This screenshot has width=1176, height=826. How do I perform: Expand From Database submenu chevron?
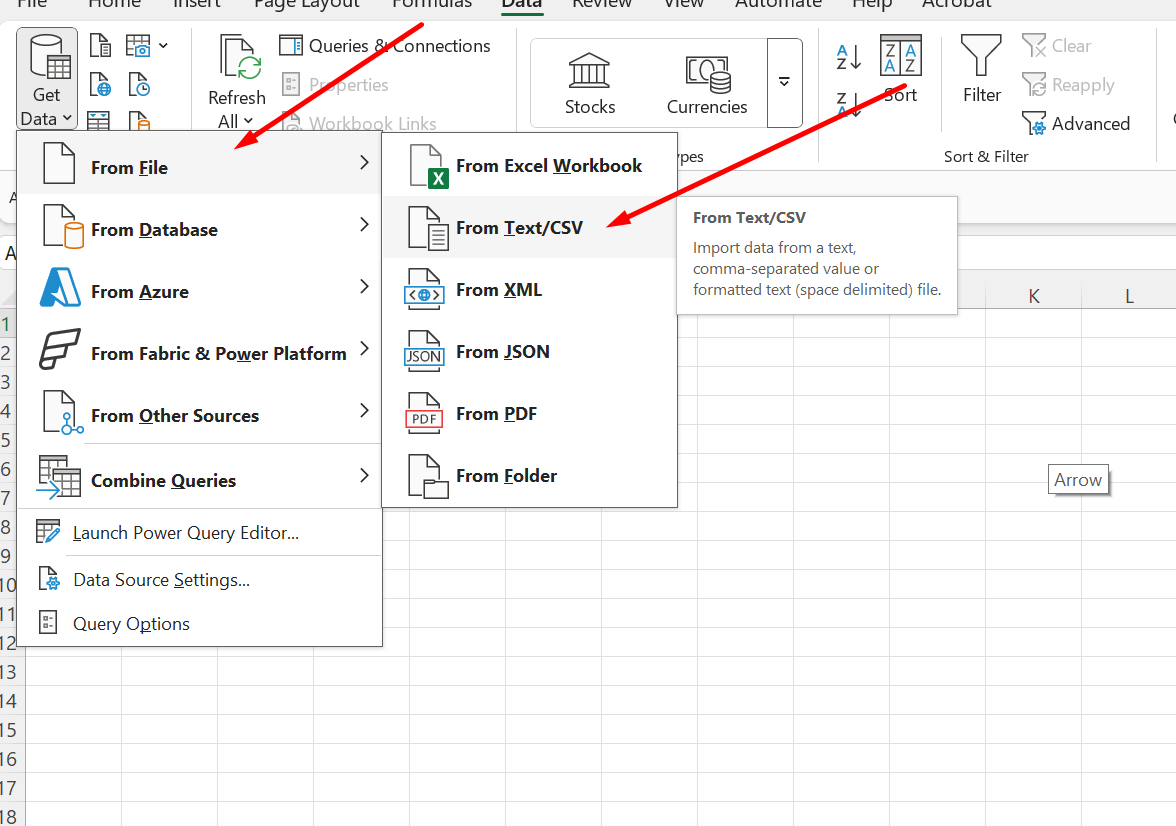pos(364,224)
